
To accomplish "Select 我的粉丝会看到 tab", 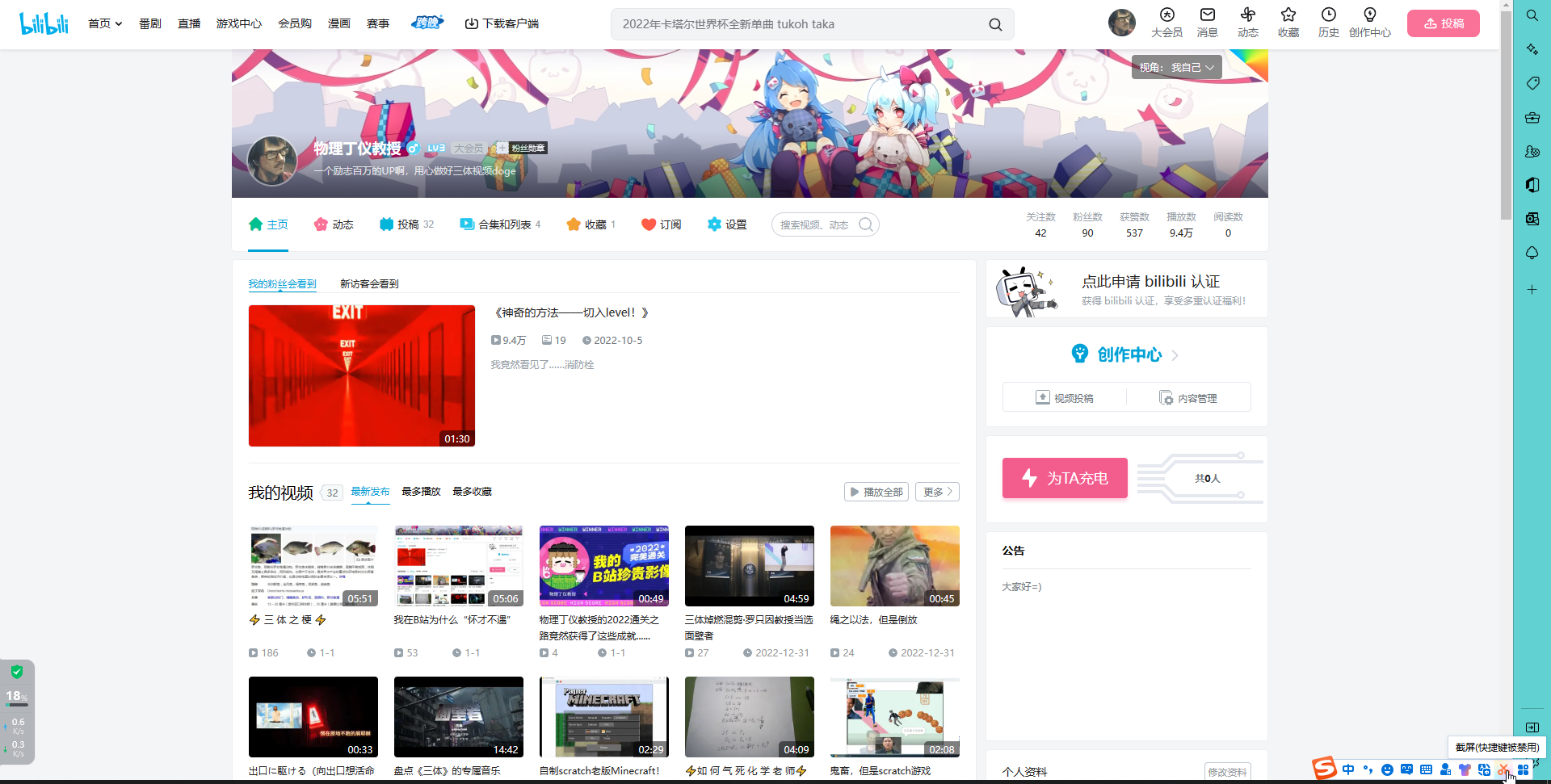I will pos(282,284).
